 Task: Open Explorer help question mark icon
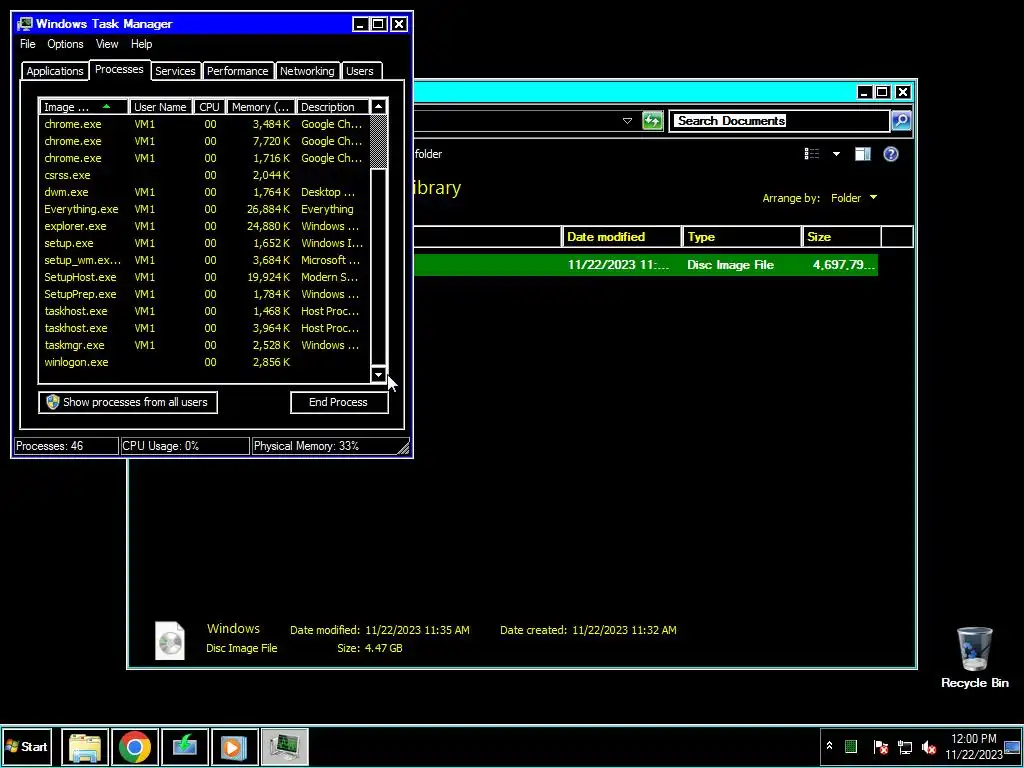tap(891, 154)
